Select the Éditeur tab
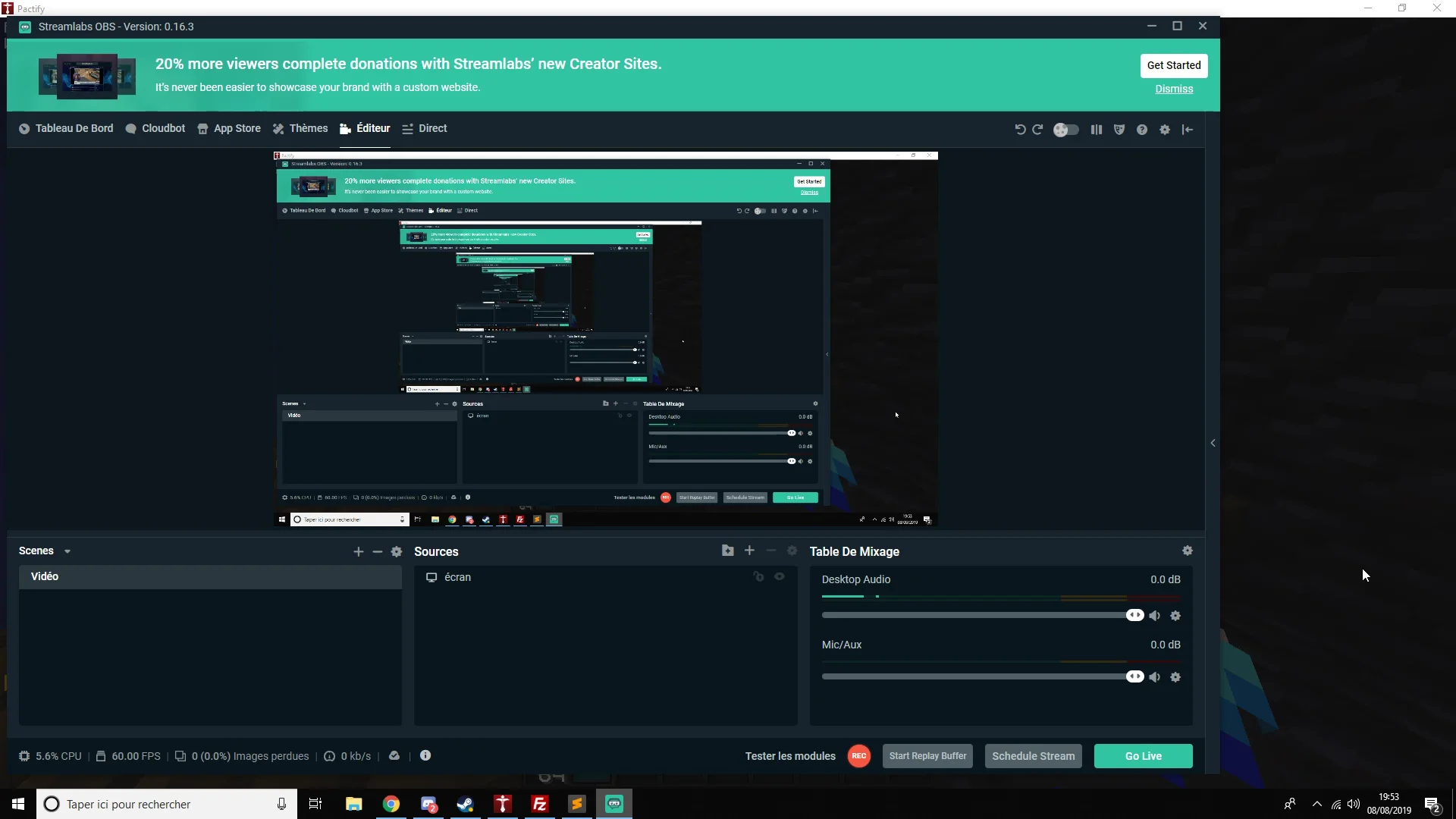Viewport: 1456px width, 819px height. [x=365, y=129]
